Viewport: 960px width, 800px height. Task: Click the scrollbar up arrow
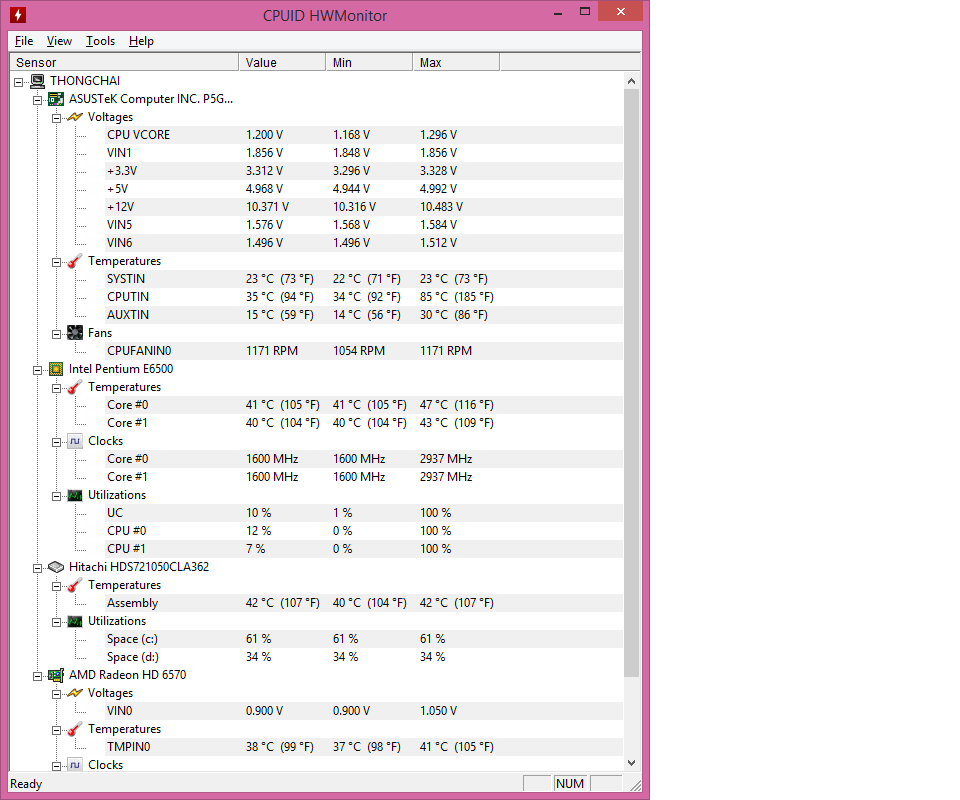tap(631, 81)
